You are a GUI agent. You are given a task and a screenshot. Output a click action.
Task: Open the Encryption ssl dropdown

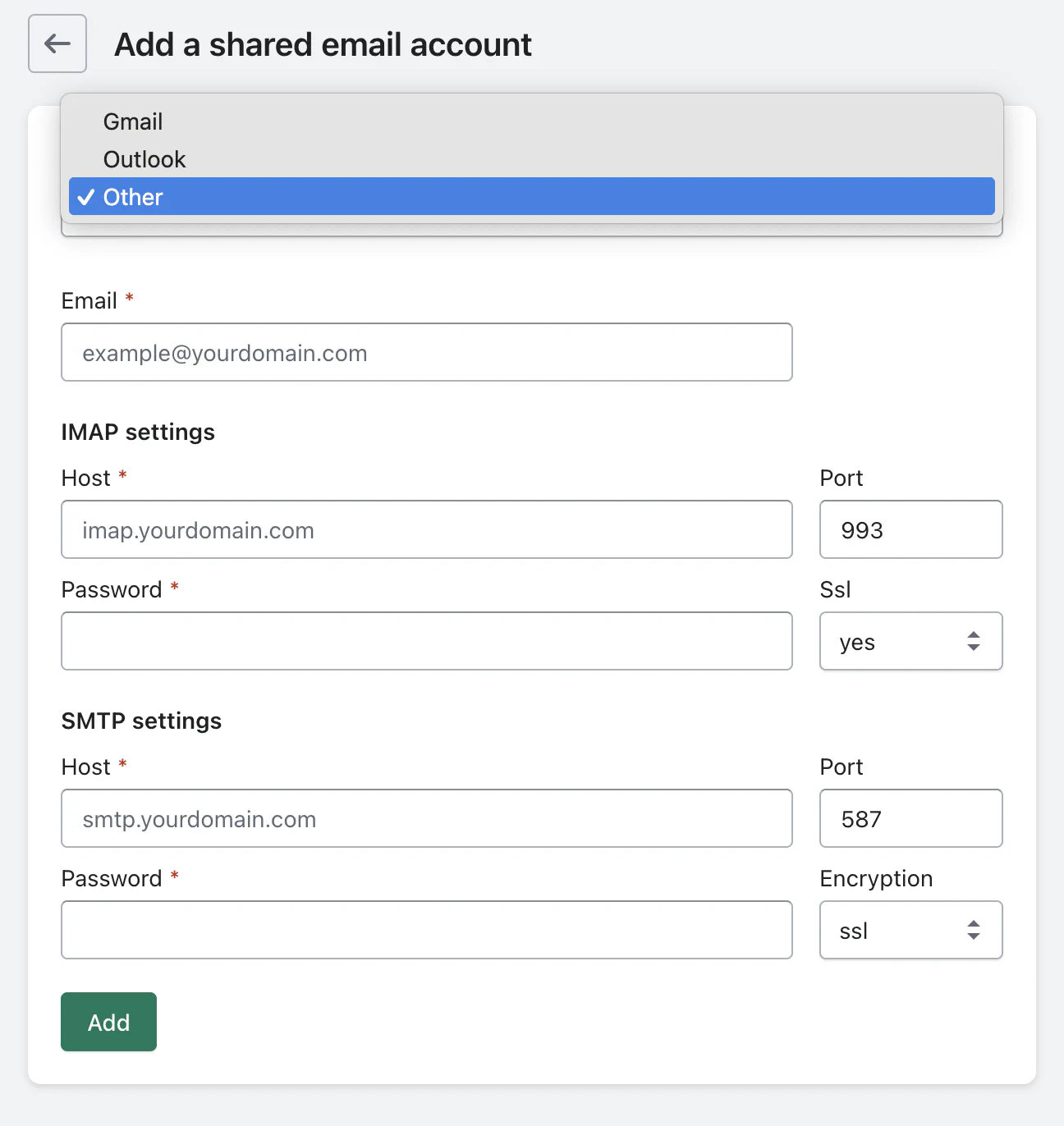(911, 930)
